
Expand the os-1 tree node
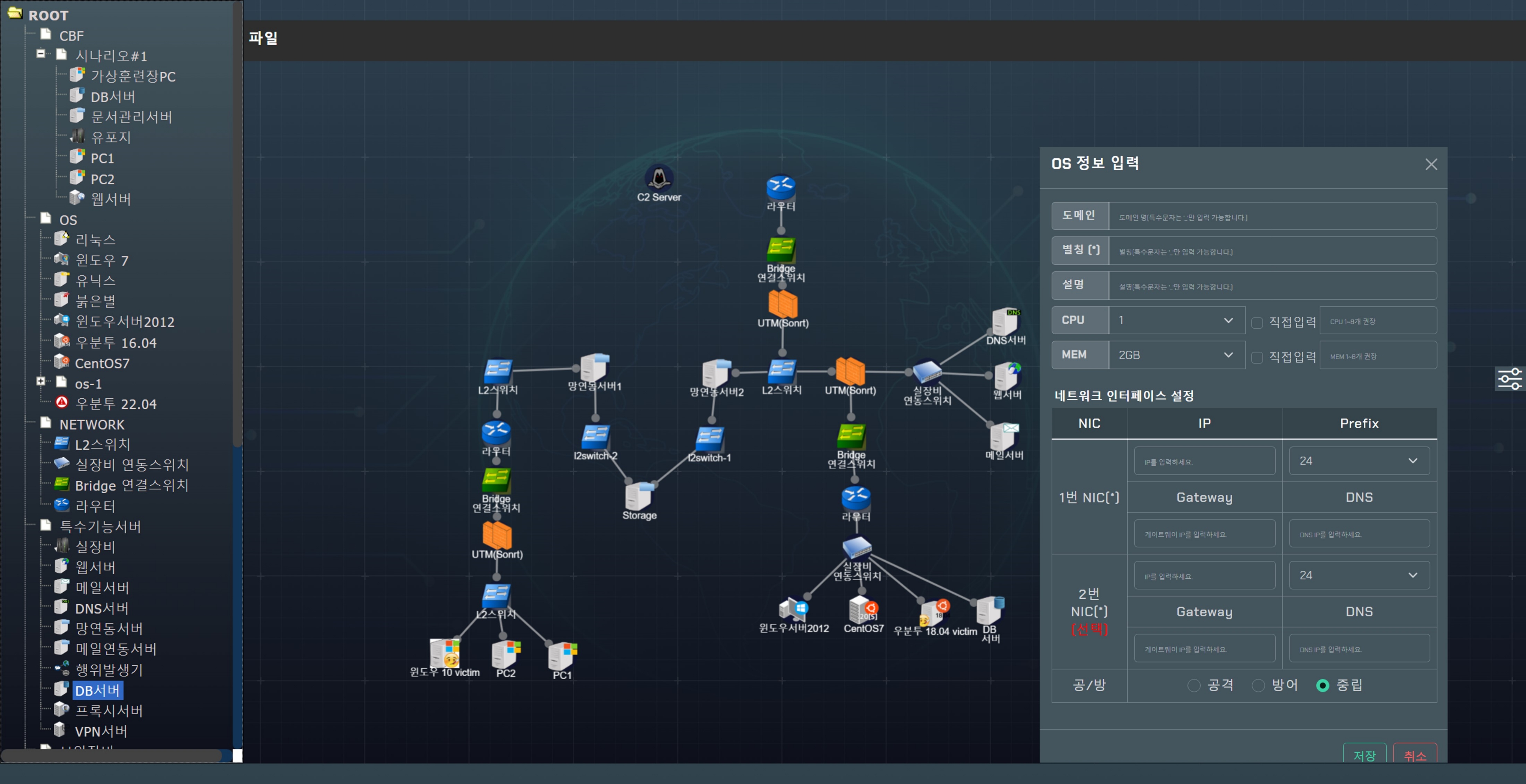pos(40,381)
